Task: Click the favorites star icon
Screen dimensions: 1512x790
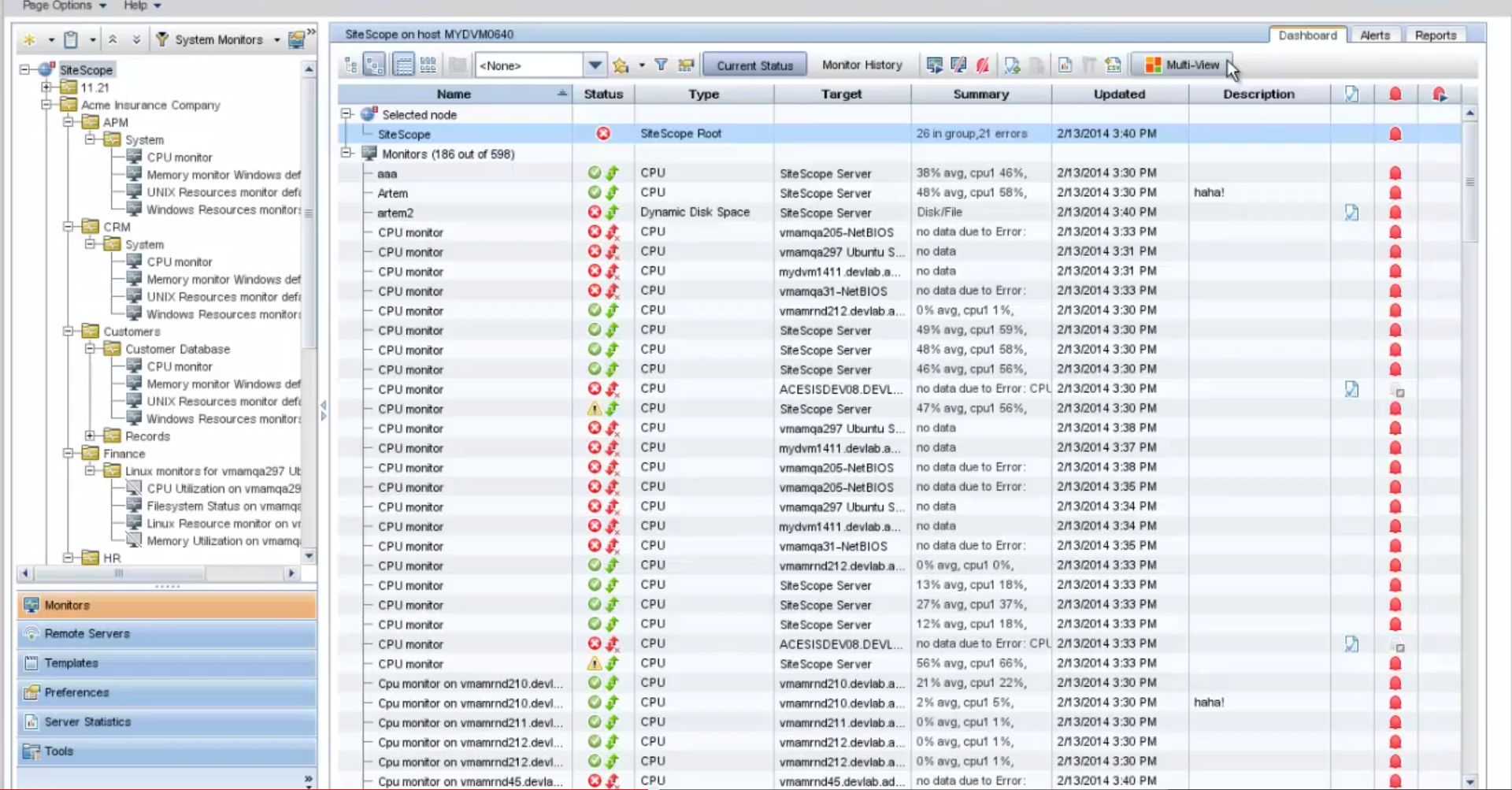Action: pyautogui.click(x=621, y=65)
